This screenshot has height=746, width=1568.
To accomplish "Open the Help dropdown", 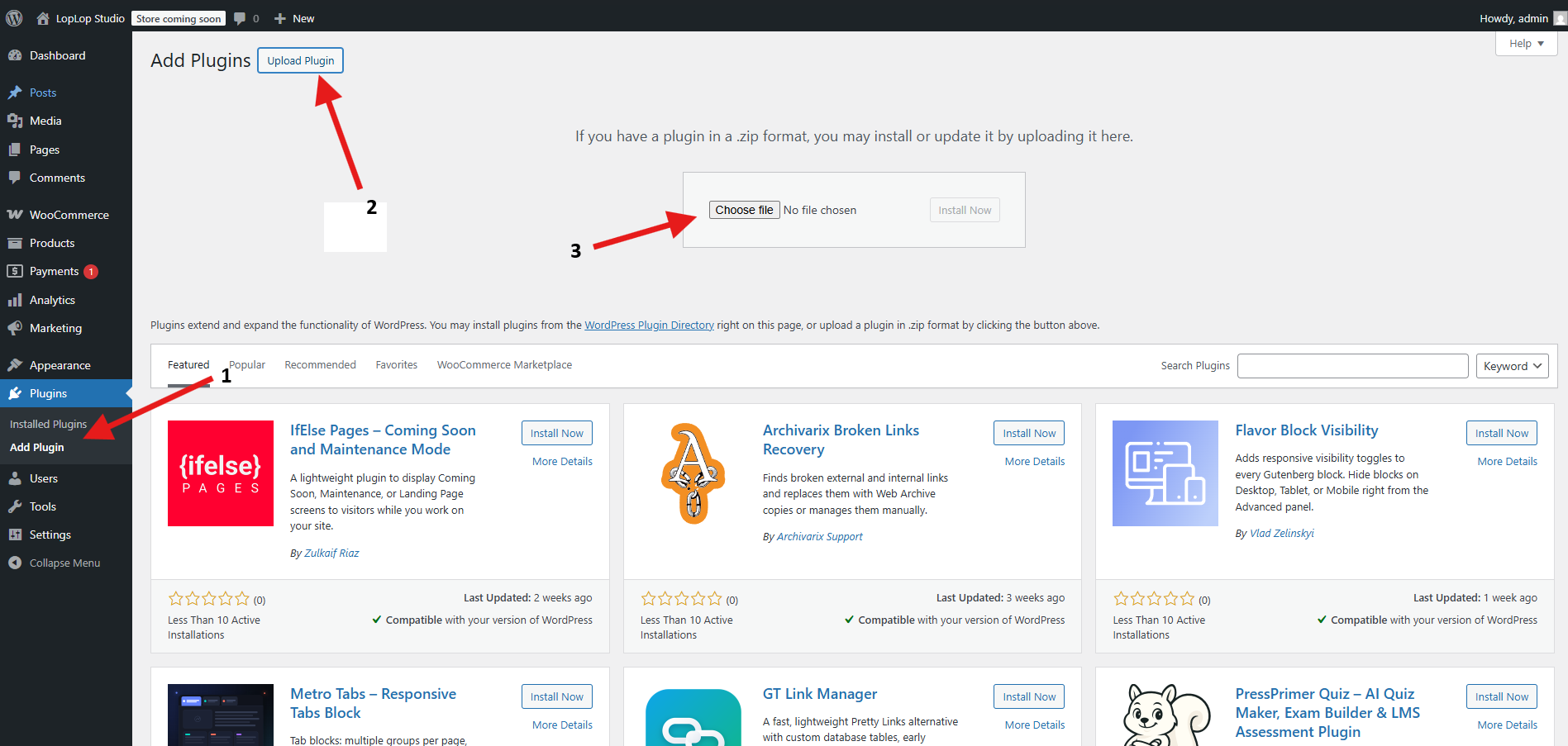I will 1525,43.
